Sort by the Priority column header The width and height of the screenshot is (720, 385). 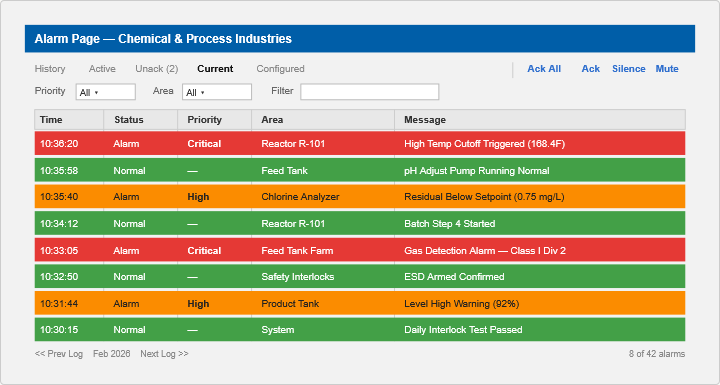tap(214, 119)
